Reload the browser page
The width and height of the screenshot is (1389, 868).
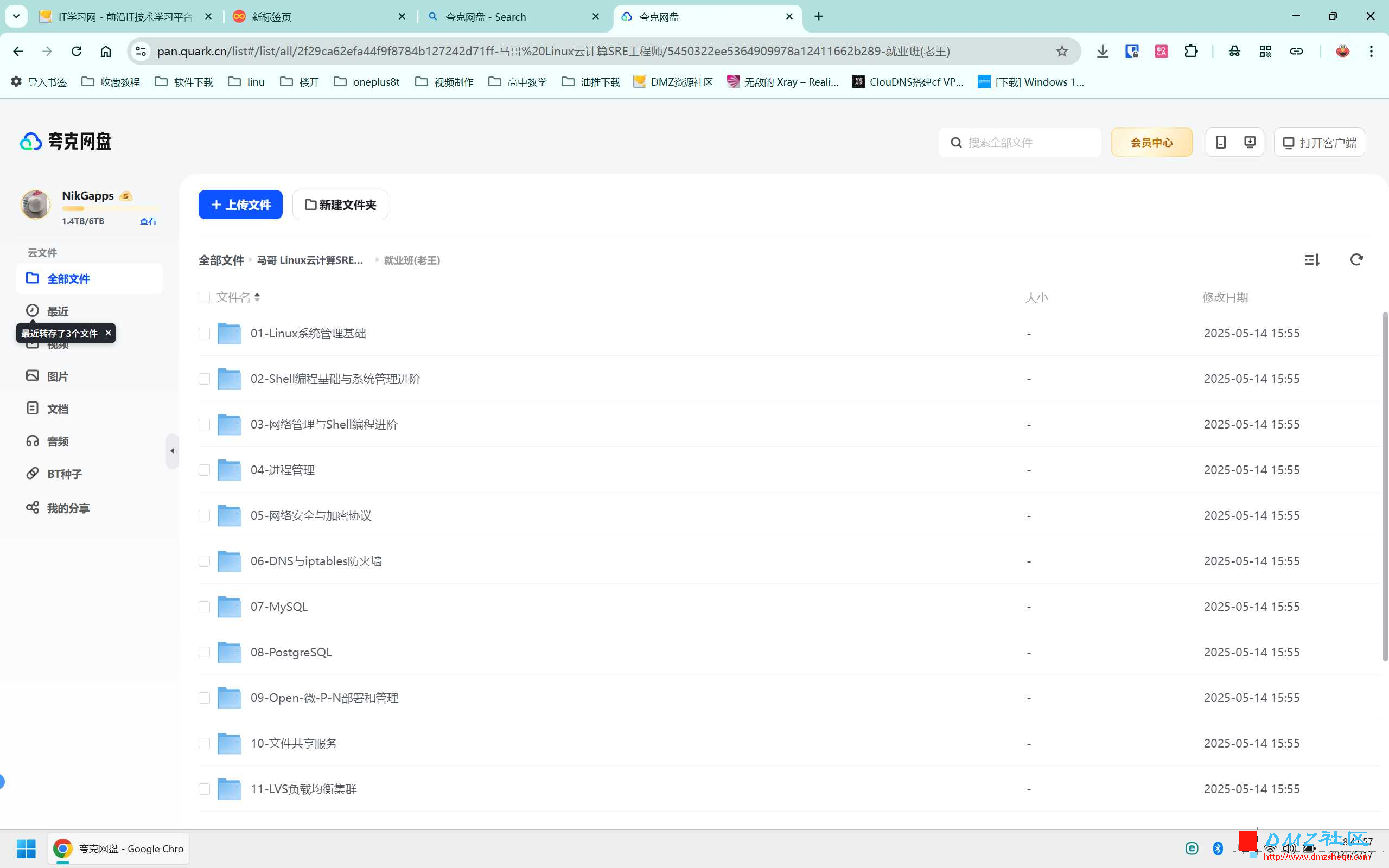pos(77,51)
